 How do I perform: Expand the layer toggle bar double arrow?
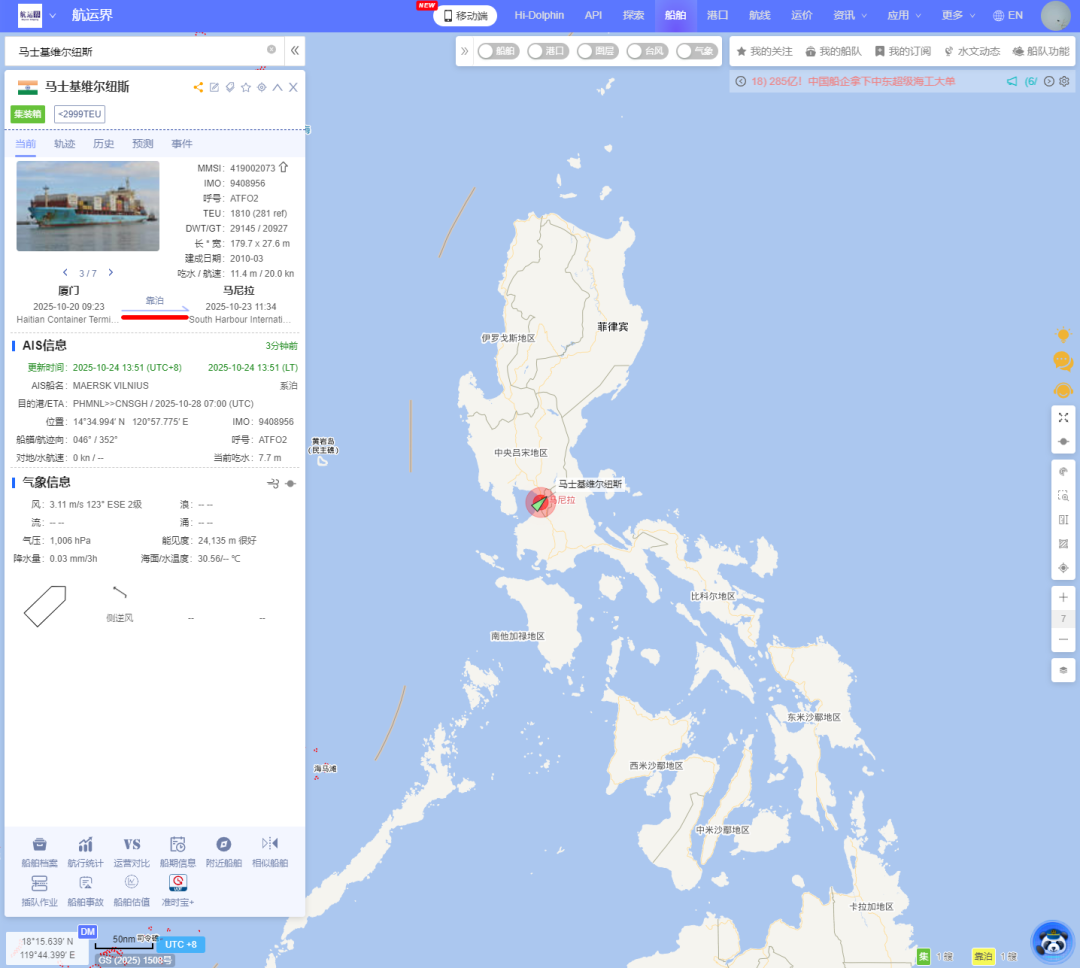tap(464, 51)
